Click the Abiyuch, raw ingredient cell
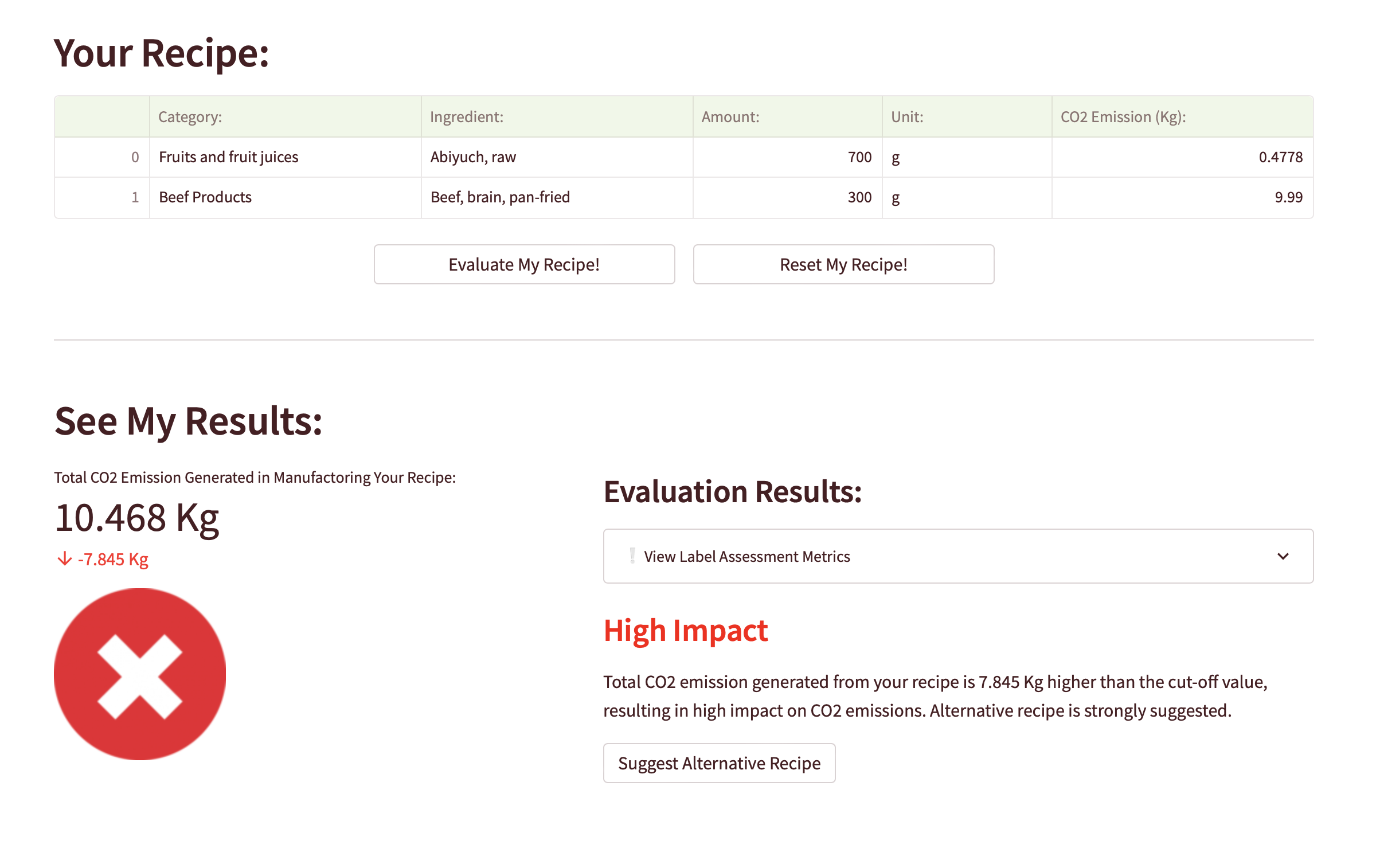This screenshot has width=1376, height=868. point(473,157)
